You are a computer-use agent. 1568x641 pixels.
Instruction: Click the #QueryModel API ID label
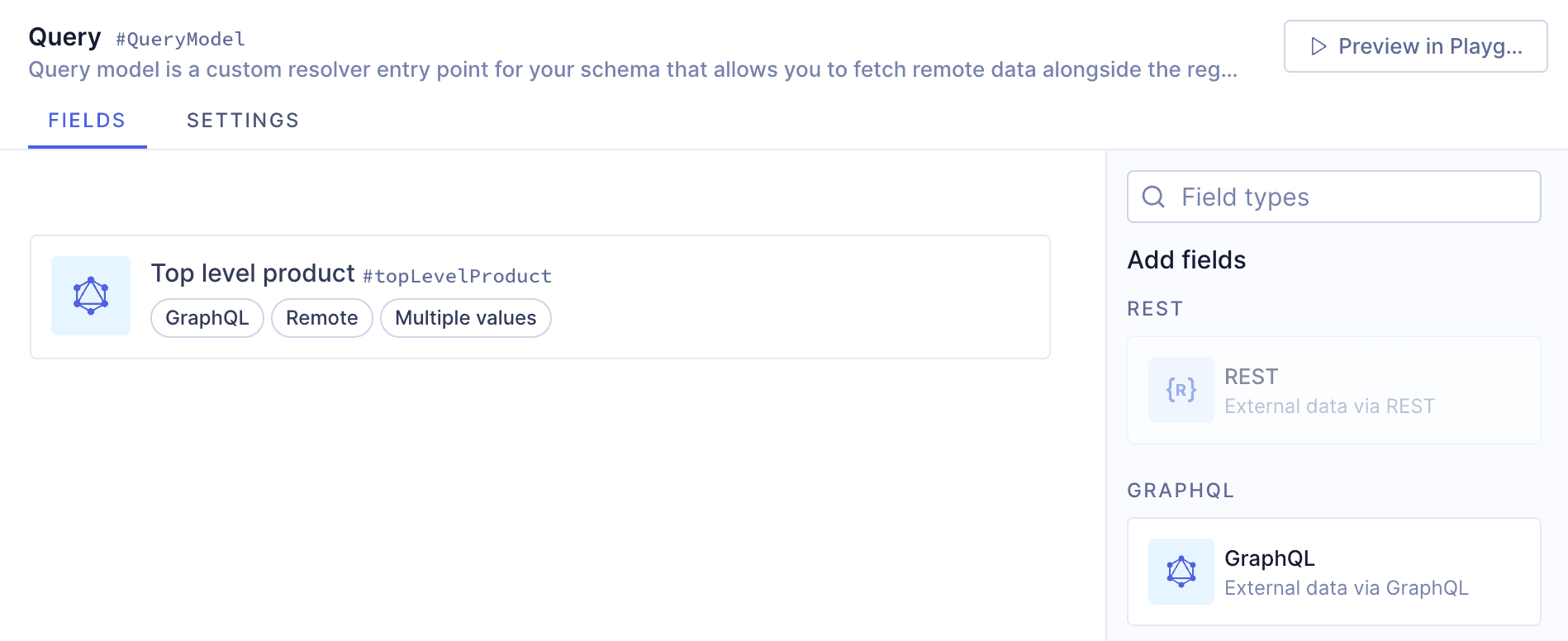180,39
